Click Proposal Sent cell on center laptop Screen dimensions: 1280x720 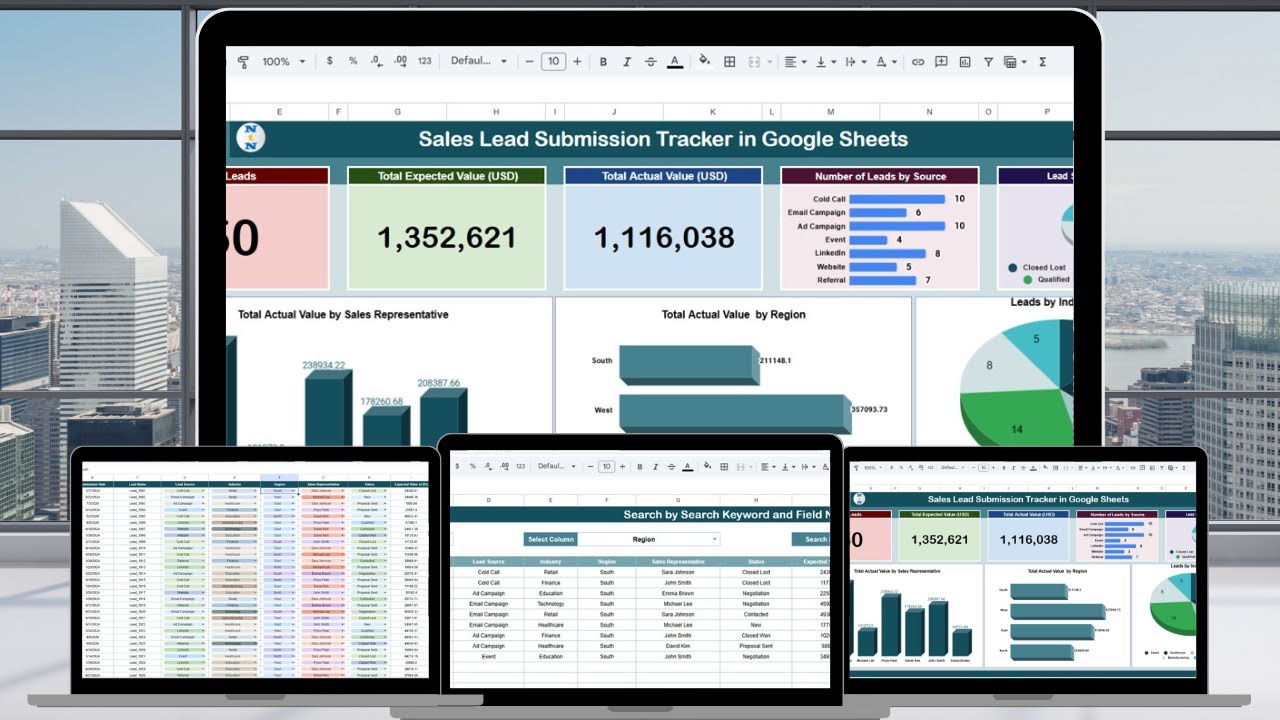pyautogui.click(x=756, y=646)
